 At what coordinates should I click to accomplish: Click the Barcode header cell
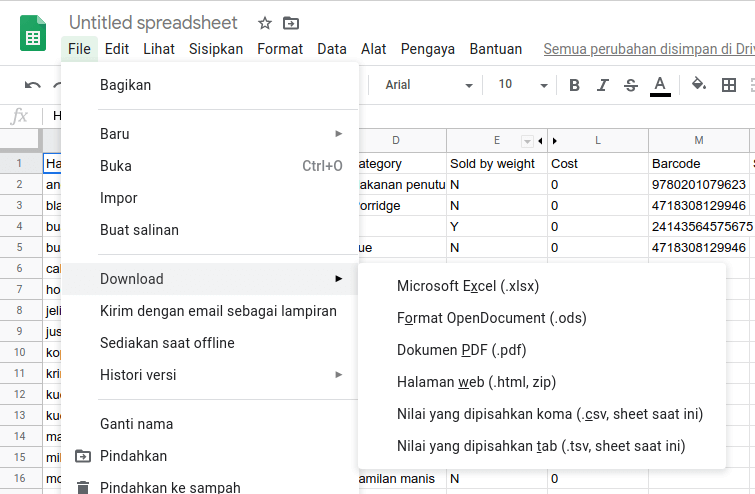click(x=699, y=164)
